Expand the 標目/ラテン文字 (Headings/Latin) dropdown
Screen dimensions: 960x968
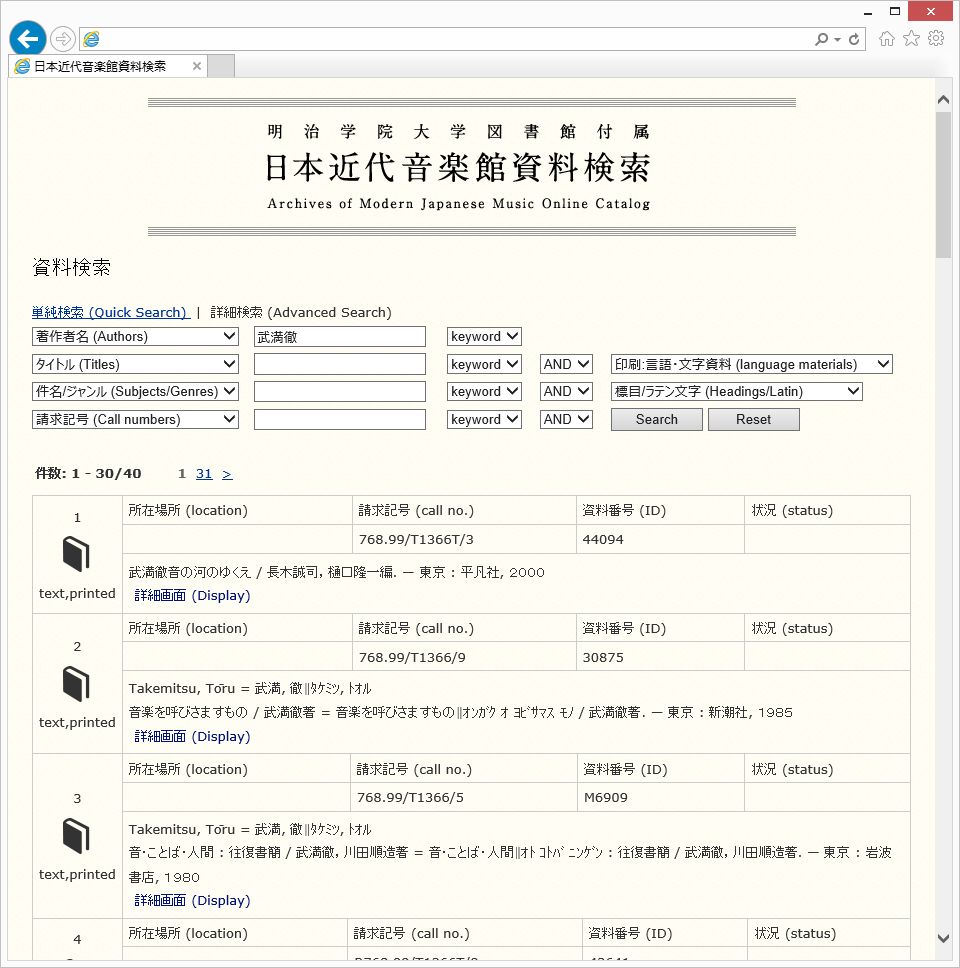click(x=736, y=392)
